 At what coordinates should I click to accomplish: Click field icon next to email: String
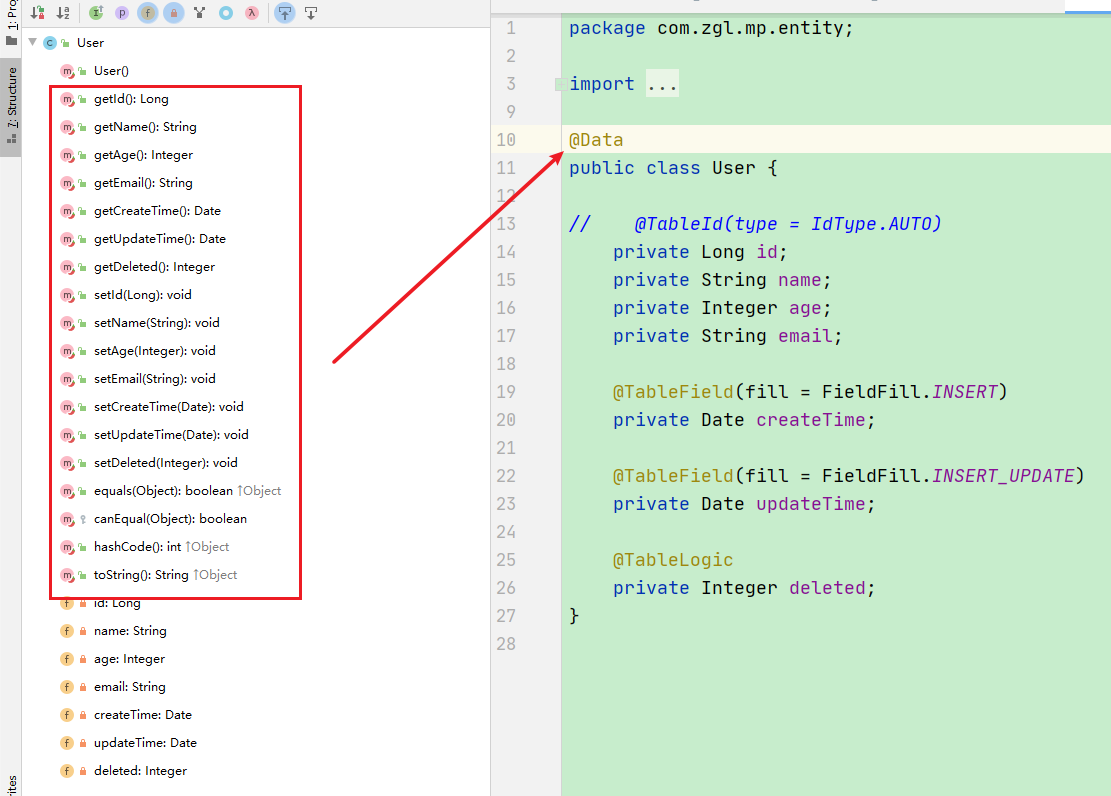pyautogui.click(x=67, y=687)
